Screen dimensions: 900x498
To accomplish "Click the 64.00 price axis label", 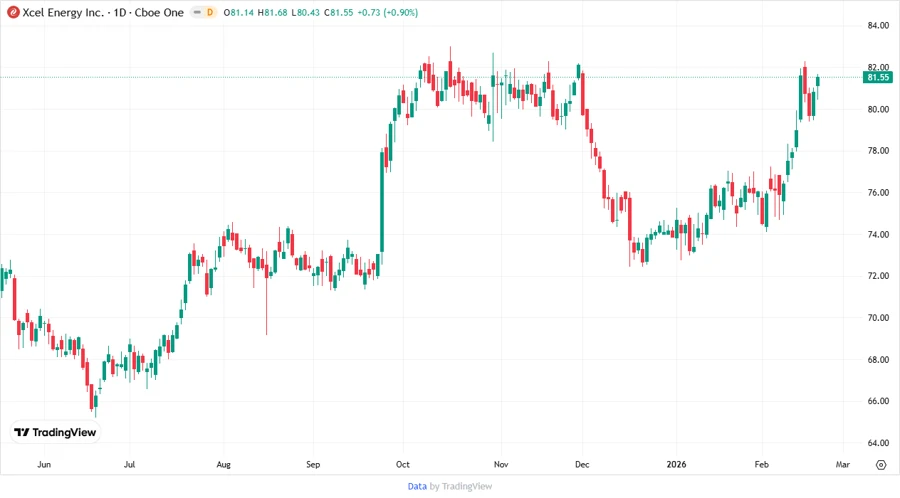I will tap(878, 443).
